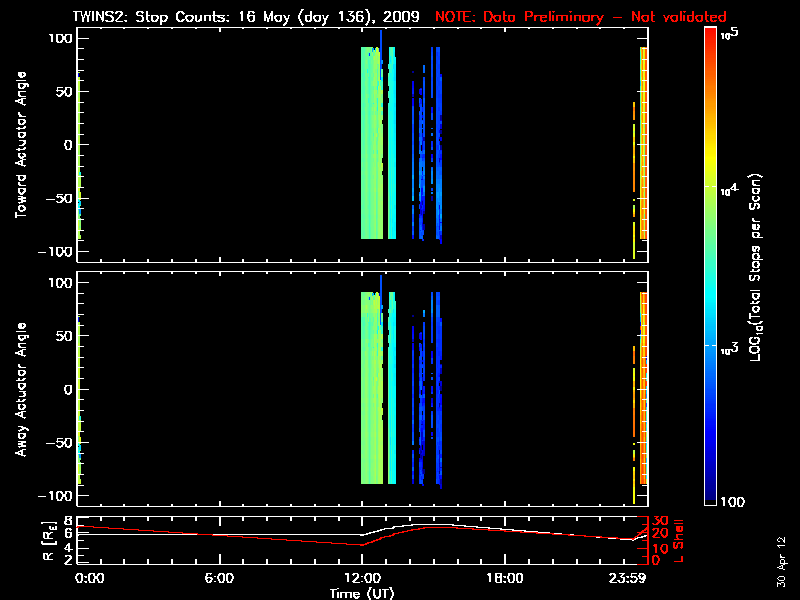This screenshot has height=600, width=800.
Task: Click the orange band at Toward panel's right edge
Action: coord(644,140)
